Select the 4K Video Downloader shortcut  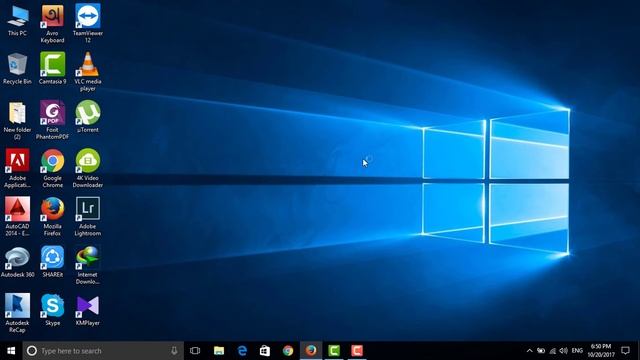(88, 169)
